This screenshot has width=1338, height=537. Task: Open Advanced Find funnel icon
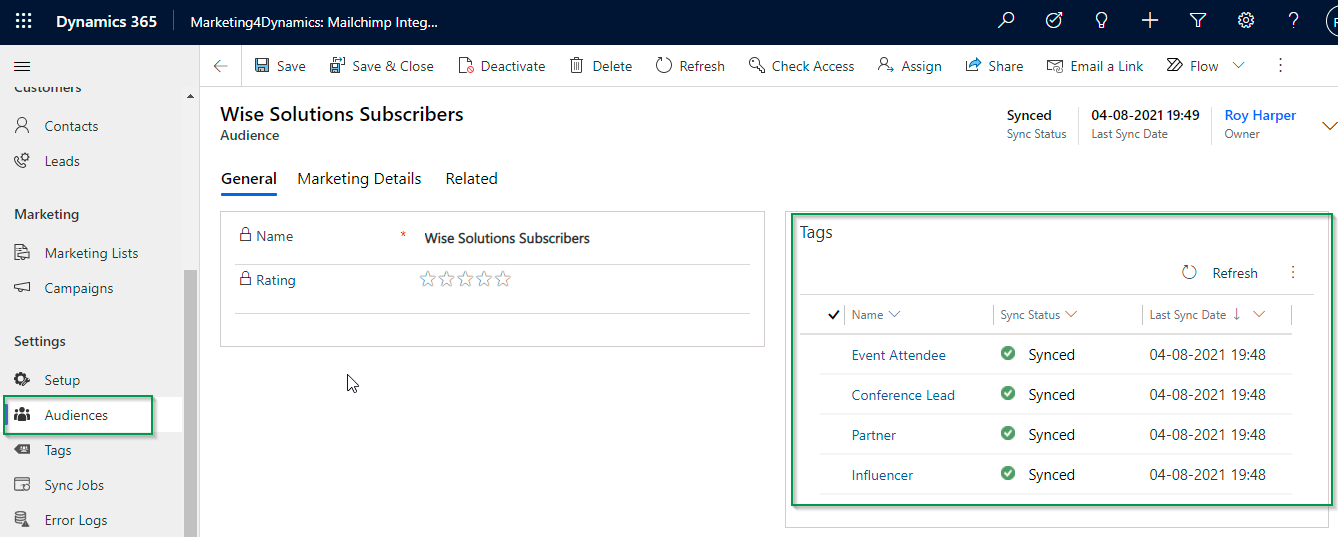click(1198, 20)
